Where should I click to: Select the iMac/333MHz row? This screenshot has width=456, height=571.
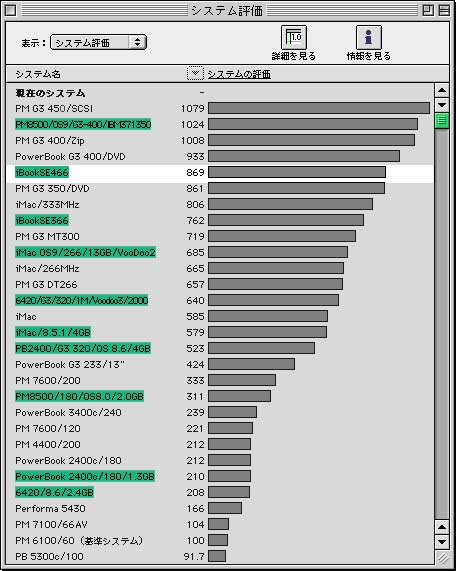coord(220,204)
